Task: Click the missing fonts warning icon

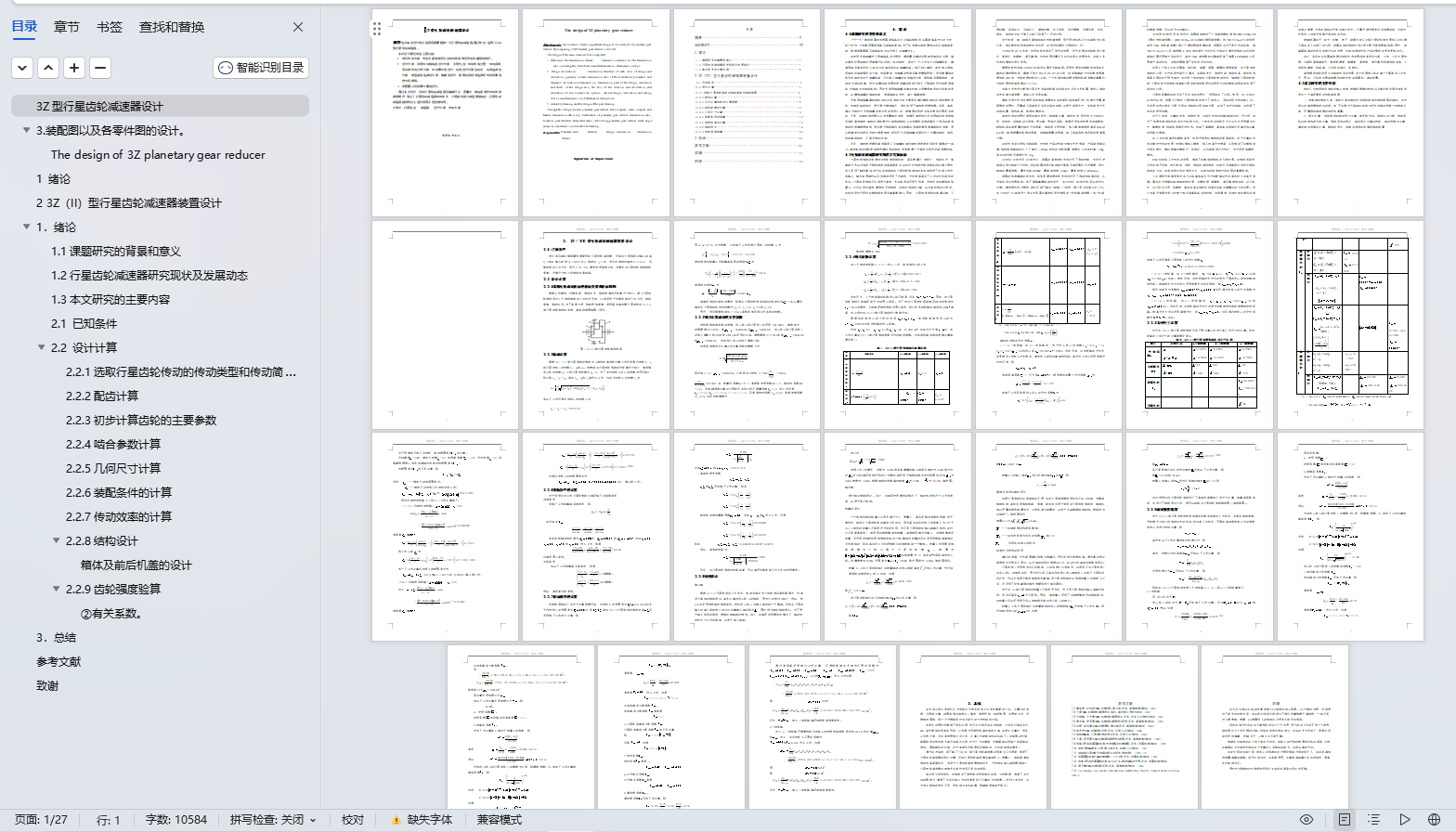Action: pyautogui.click(x=396, y=820)
